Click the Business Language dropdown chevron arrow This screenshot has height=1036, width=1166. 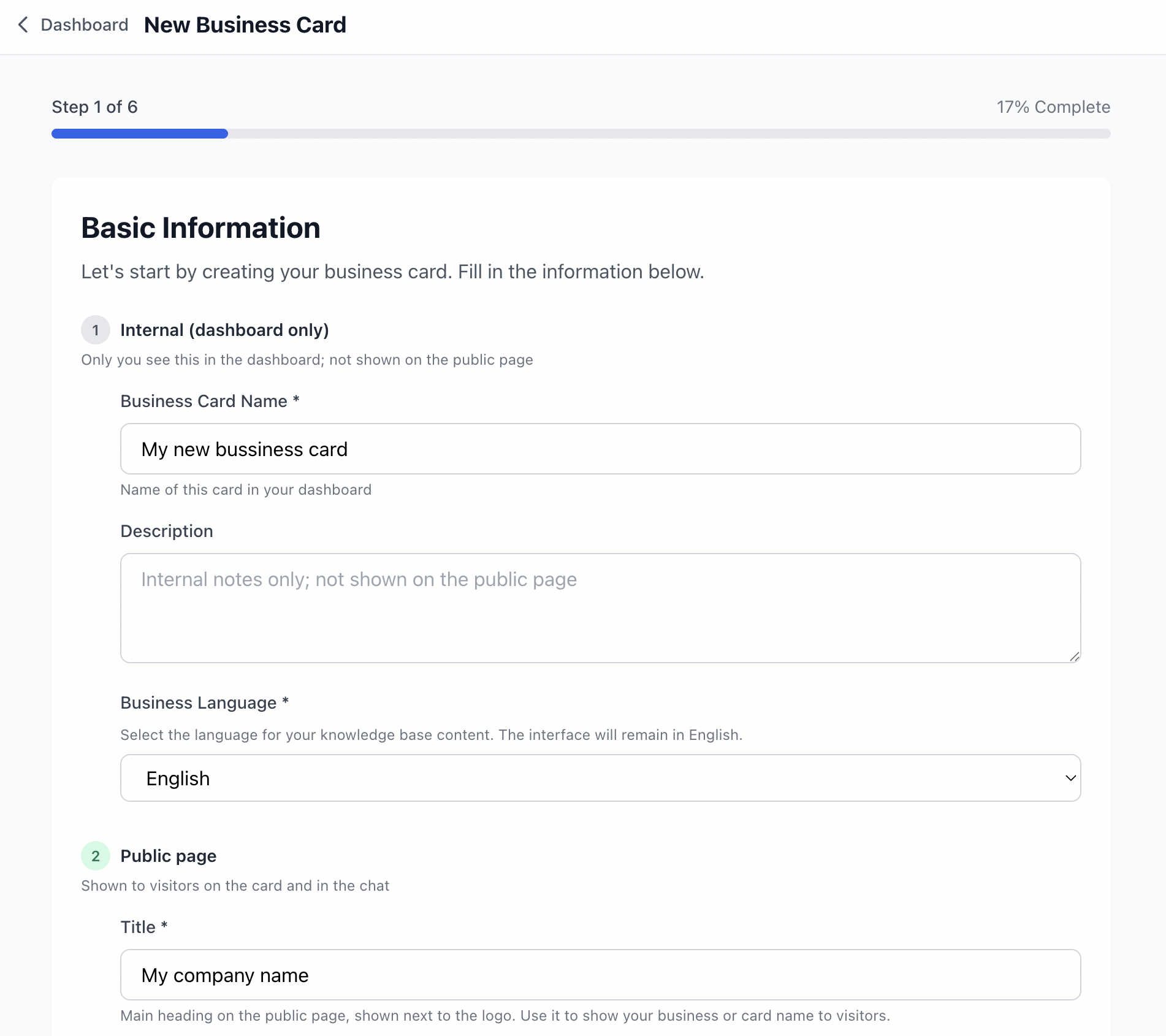pos(1070,779)
